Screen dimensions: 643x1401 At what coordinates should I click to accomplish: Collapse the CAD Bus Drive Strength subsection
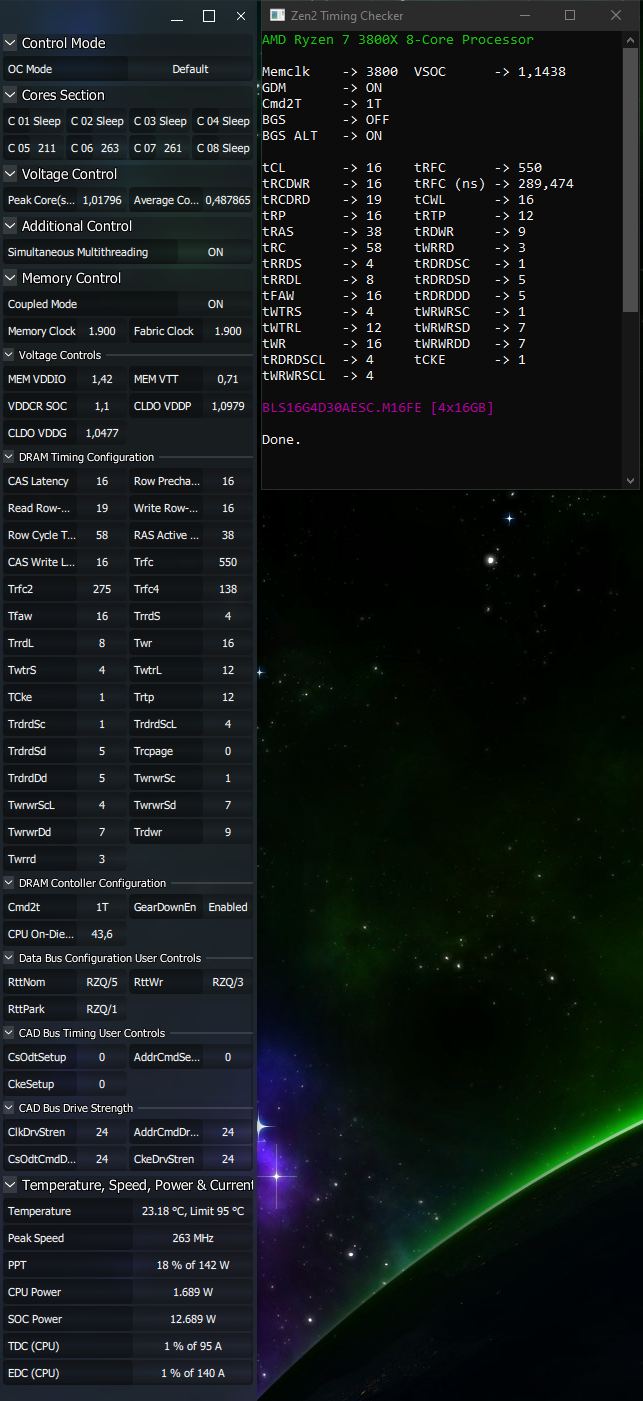(x=9, y=1108)
